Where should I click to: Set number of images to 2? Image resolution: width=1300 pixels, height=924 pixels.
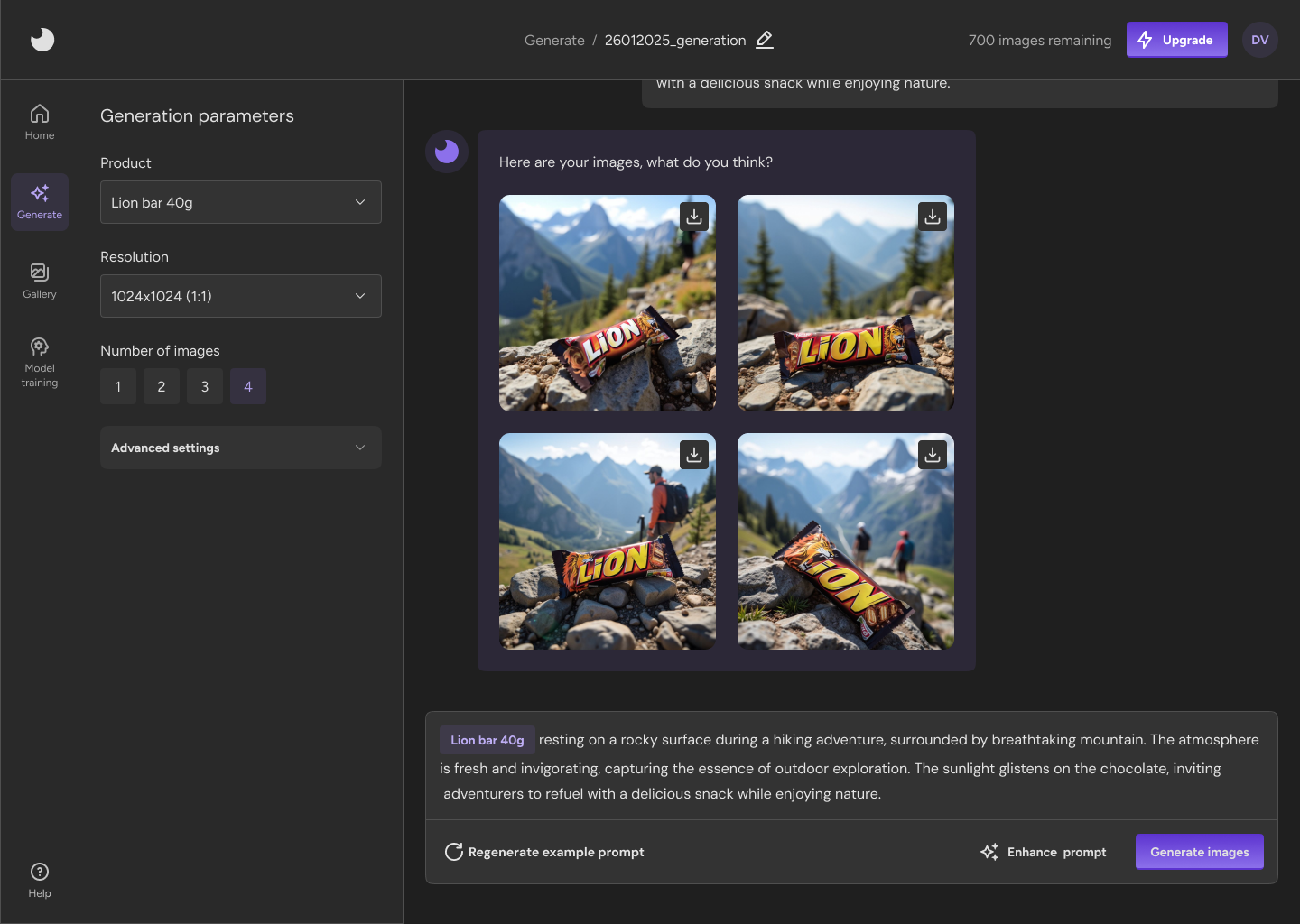tap(162, 386)
